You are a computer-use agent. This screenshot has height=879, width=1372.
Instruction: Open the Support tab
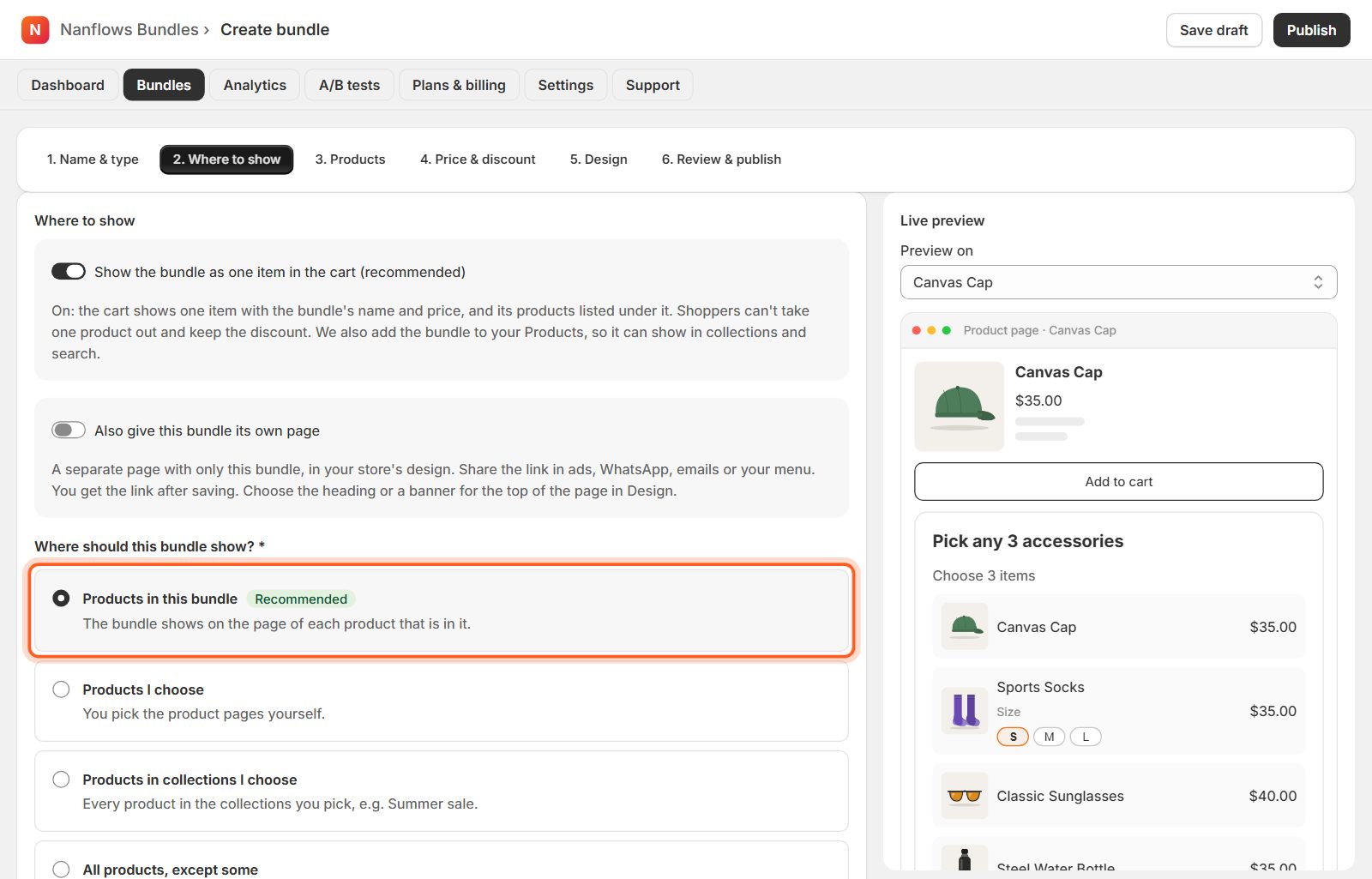(x=653, y=85)
